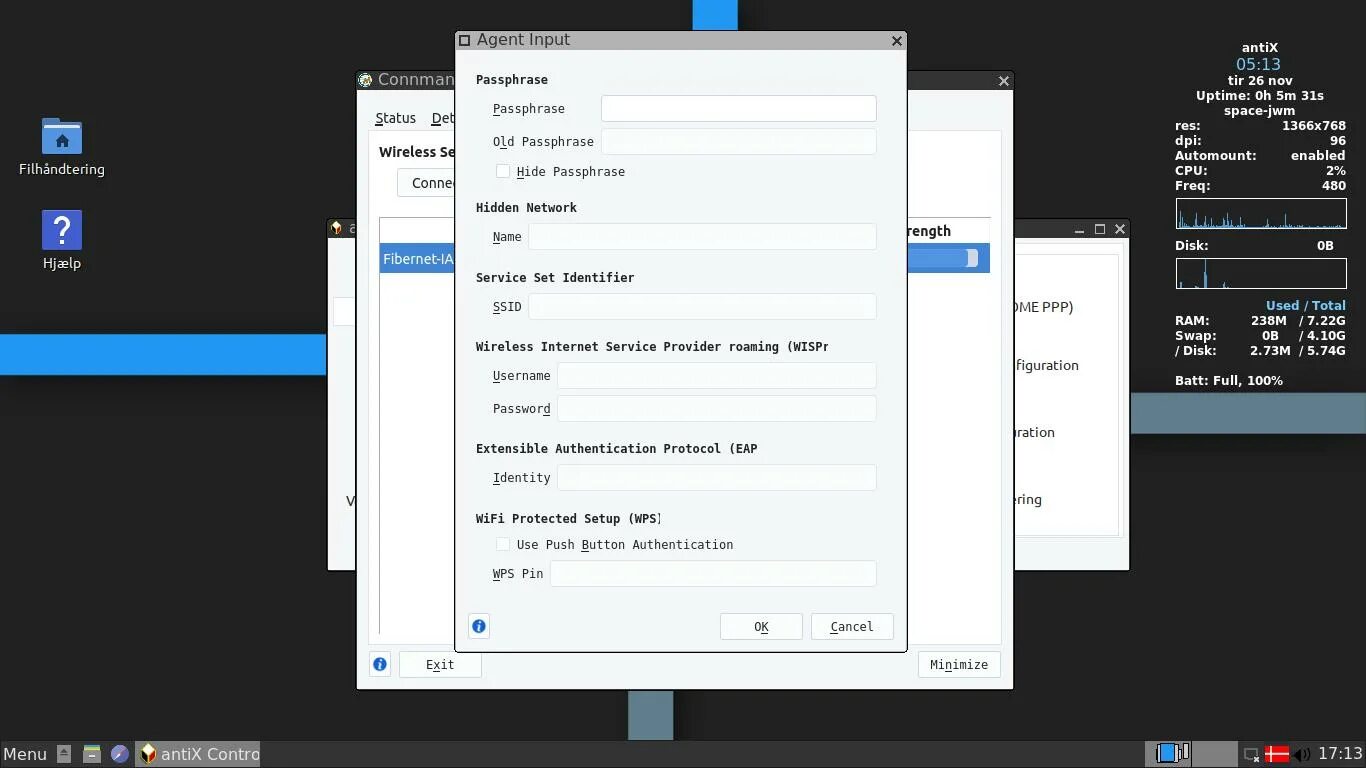The height and width of the screenshot is (768, 1366).
Task: Click the 17:13 clock in the taskbar
Action: click(1340, 754)
